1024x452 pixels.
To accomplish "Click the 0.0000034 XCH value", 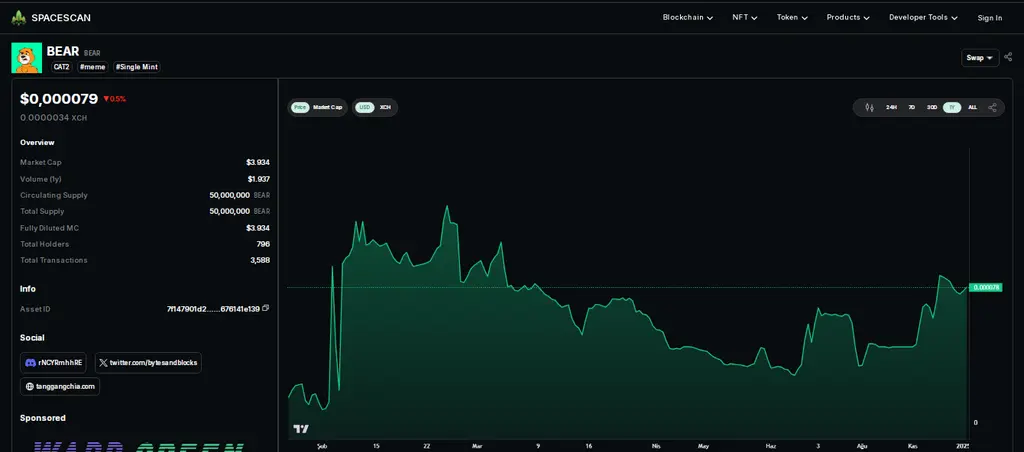I will click(x=54, y=118).
